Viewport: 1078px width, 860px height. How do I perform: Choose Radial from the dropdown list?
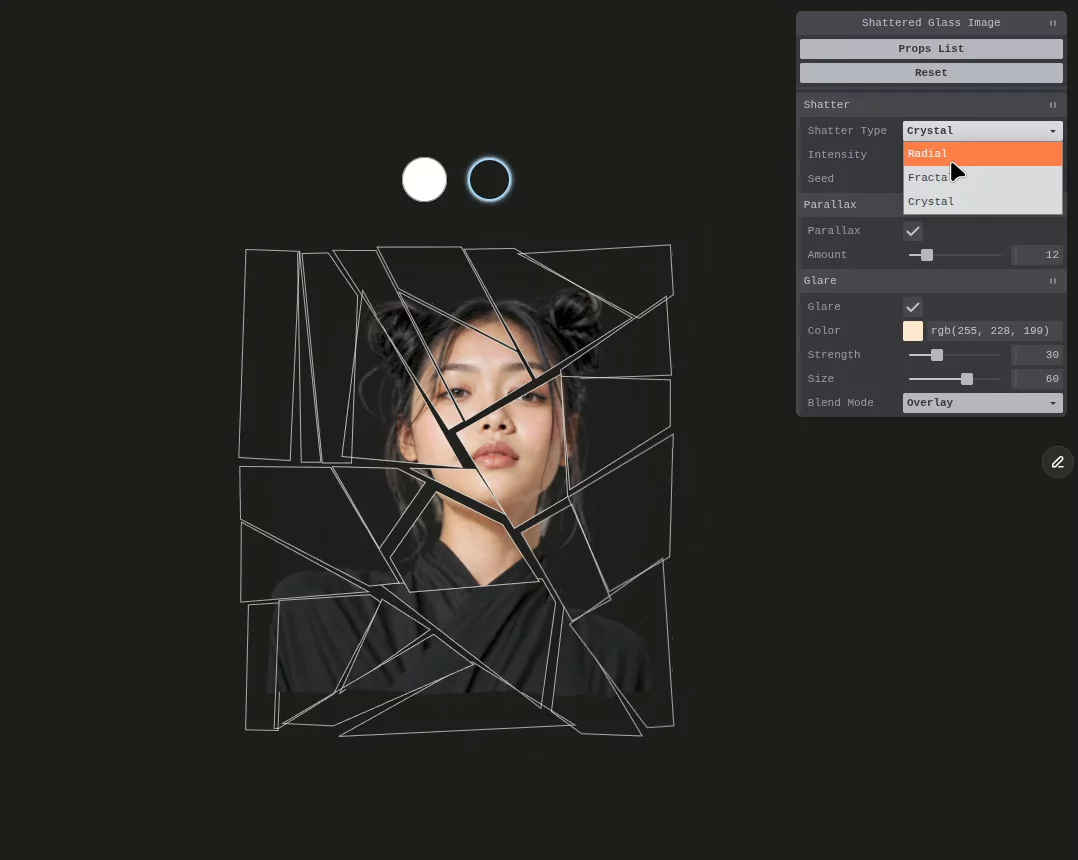[982, 154]
